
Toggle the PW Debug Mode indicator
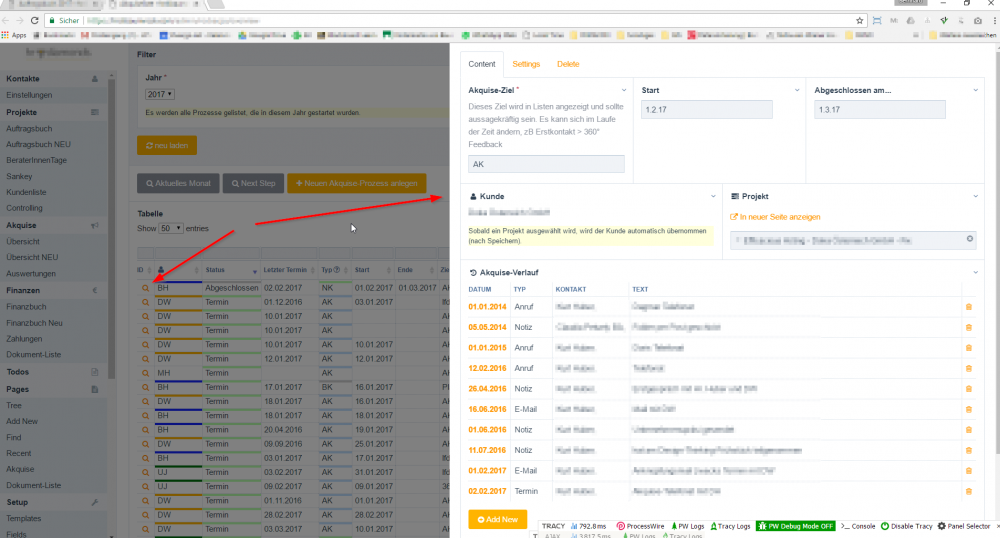click(x=796, y=526)
